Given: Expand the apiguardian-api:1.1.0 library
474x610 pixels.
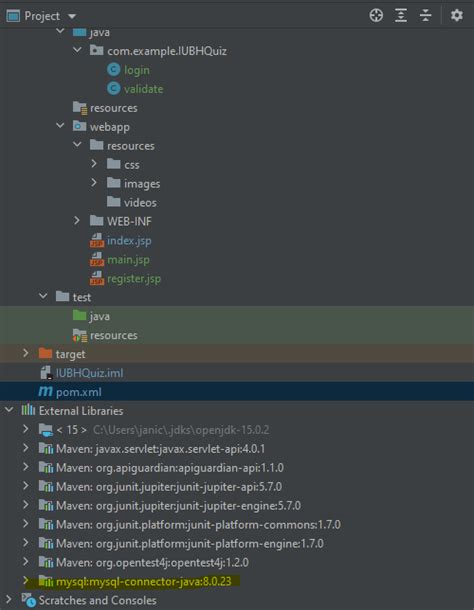Looking at the screenshot, I should (26, 467).
